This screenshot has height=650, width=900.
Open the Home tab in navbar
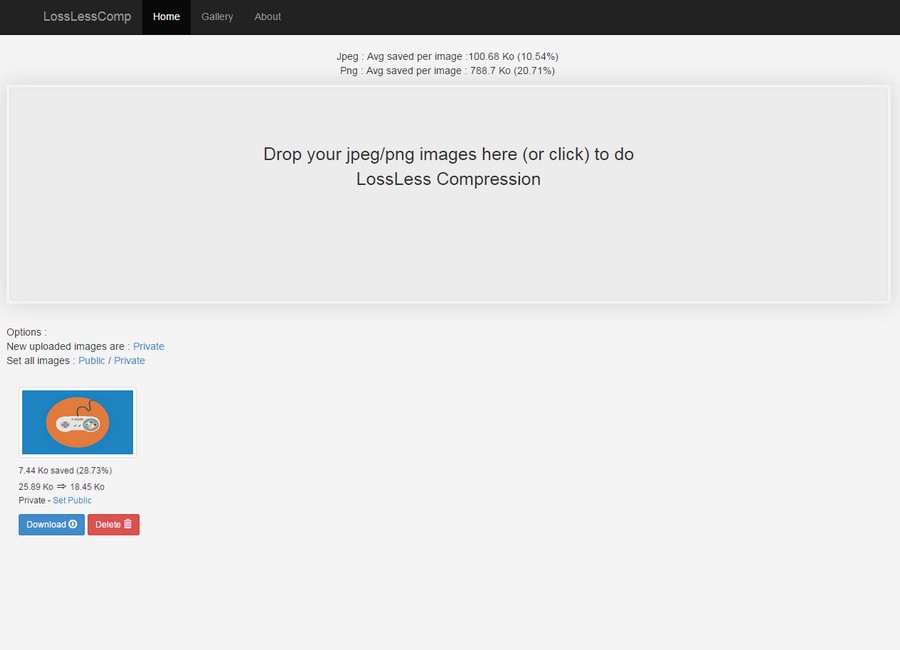pos(166,17)
